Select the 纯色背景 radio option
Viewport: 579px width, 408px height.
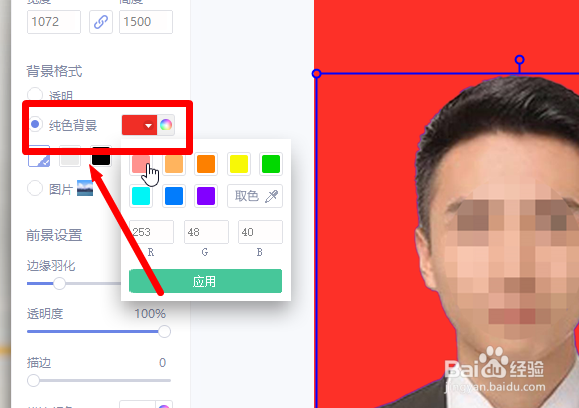(x=35, y=124)
